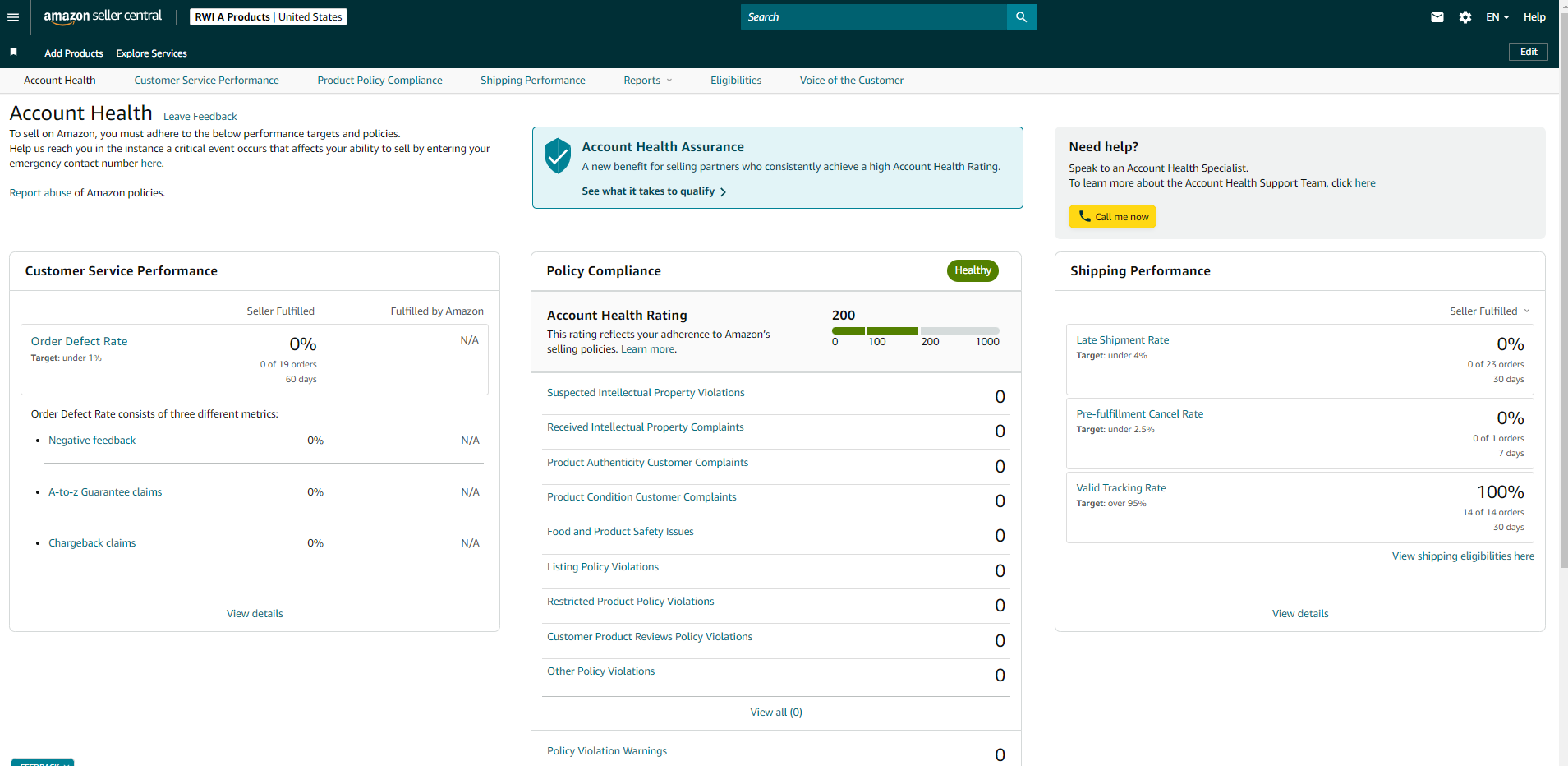Open Food and Product Safety Issues
The image size is (1568, 766).
(620, 532)
